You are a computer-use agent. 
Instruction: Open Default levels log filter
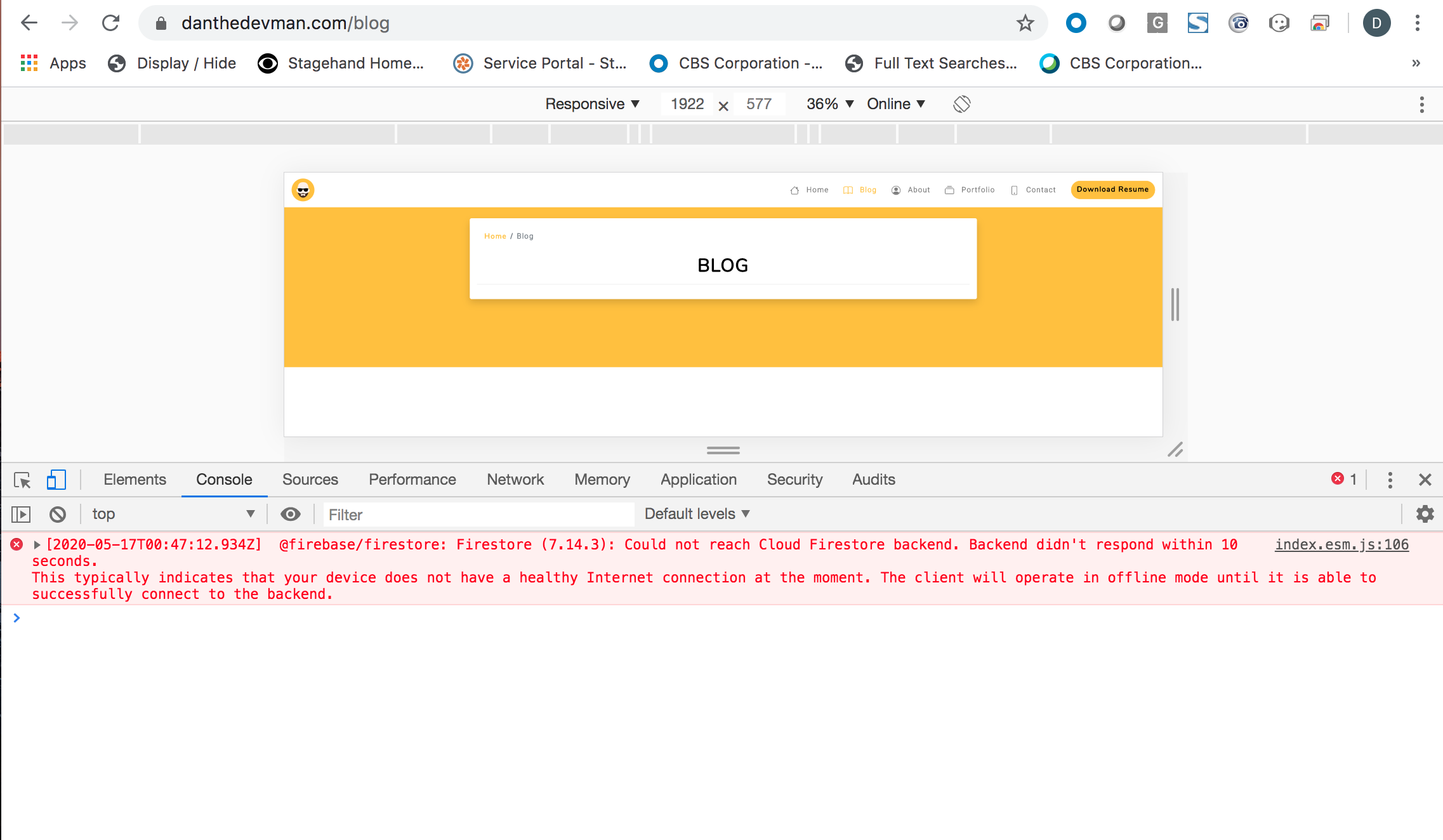[x=697, y=514]
